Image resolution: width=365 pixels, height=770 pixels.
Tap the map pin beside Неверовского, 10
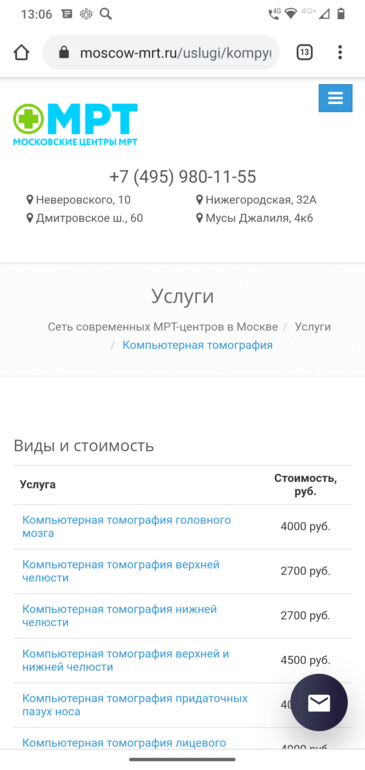pos(29,200)
